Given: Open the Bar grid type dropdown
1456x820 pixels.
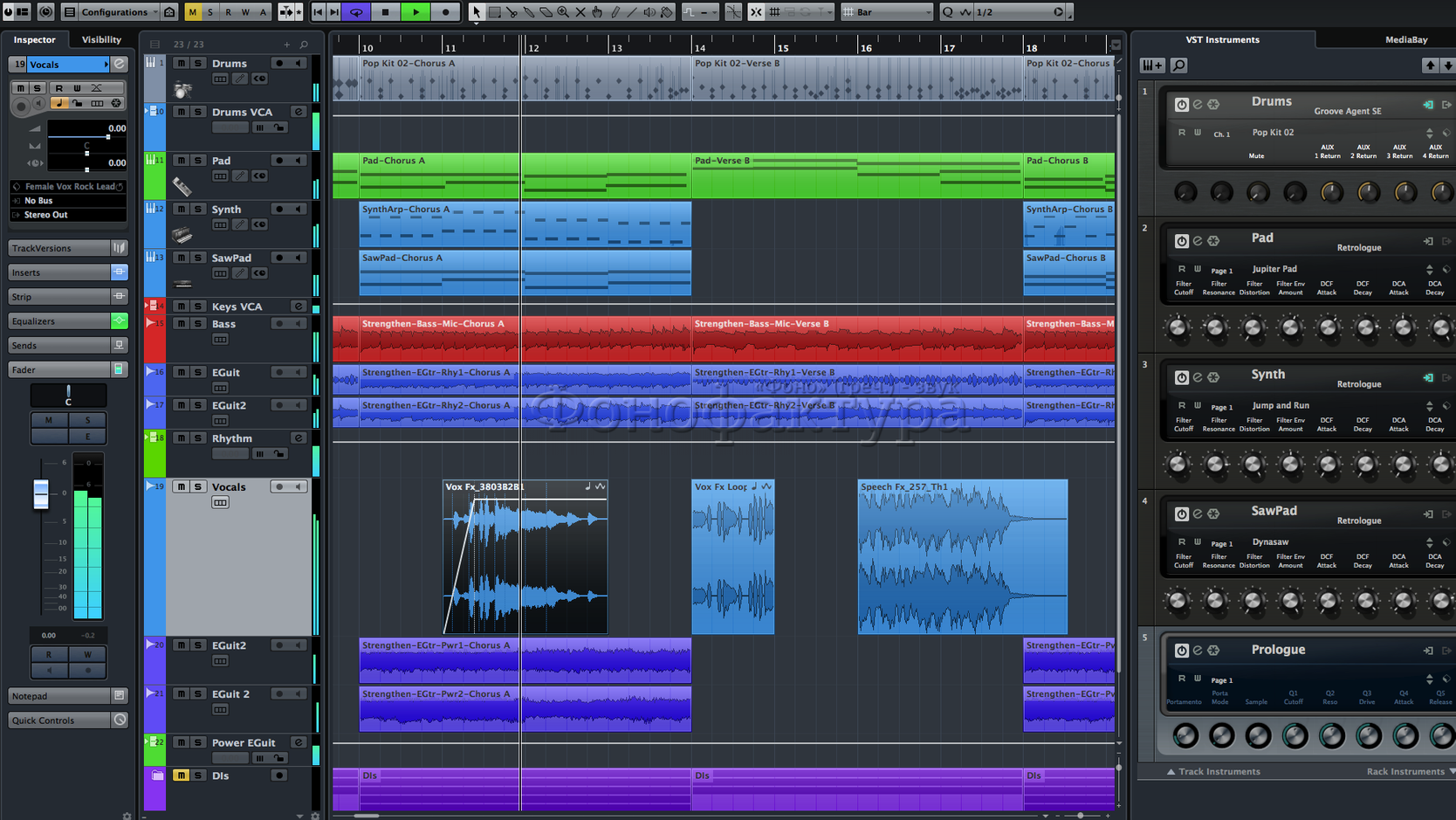Looking at the screenshot, I should [x=887, y=12].
